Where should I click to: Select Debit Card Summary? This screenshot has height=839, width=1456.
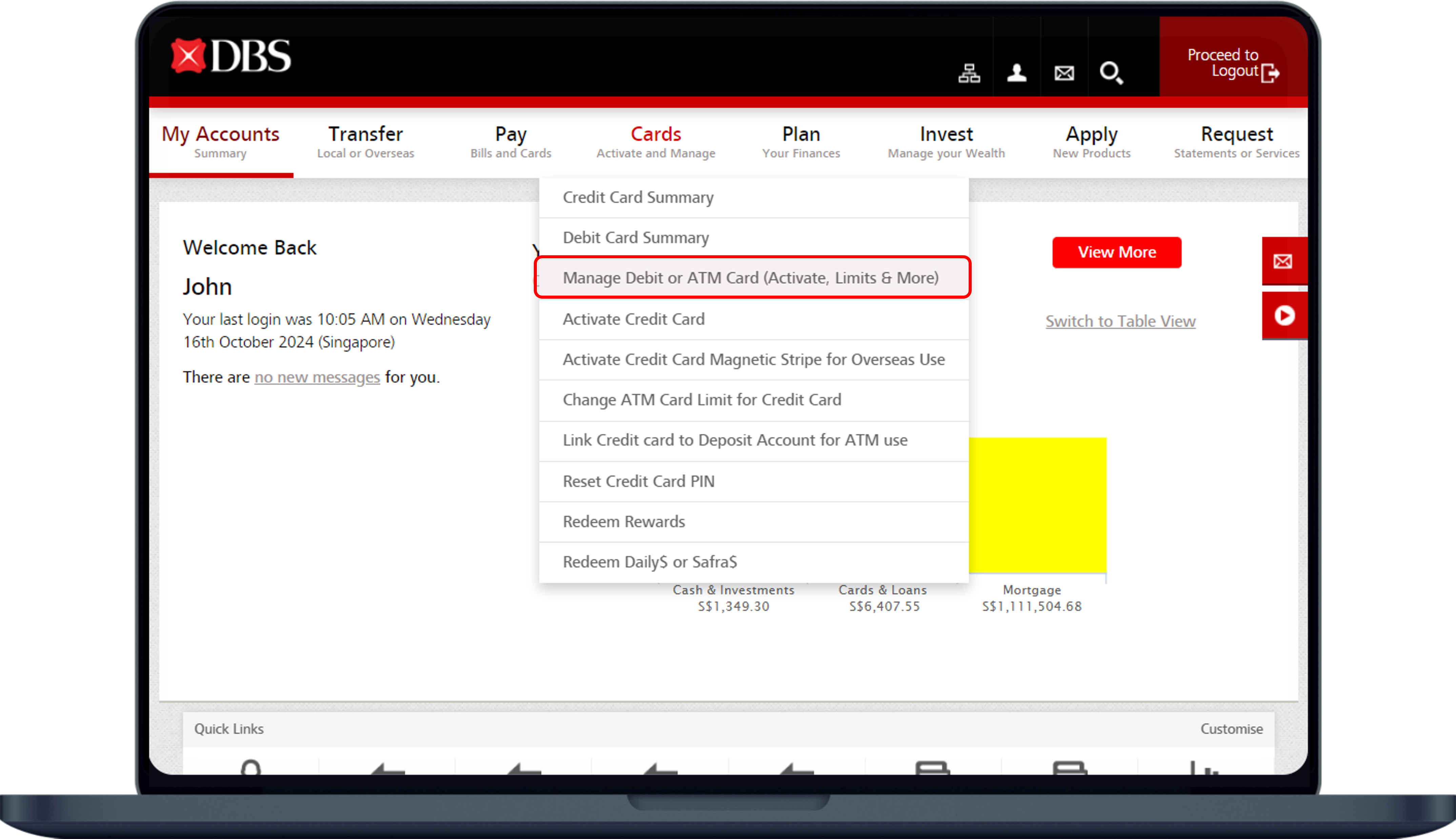click(753, 238)
